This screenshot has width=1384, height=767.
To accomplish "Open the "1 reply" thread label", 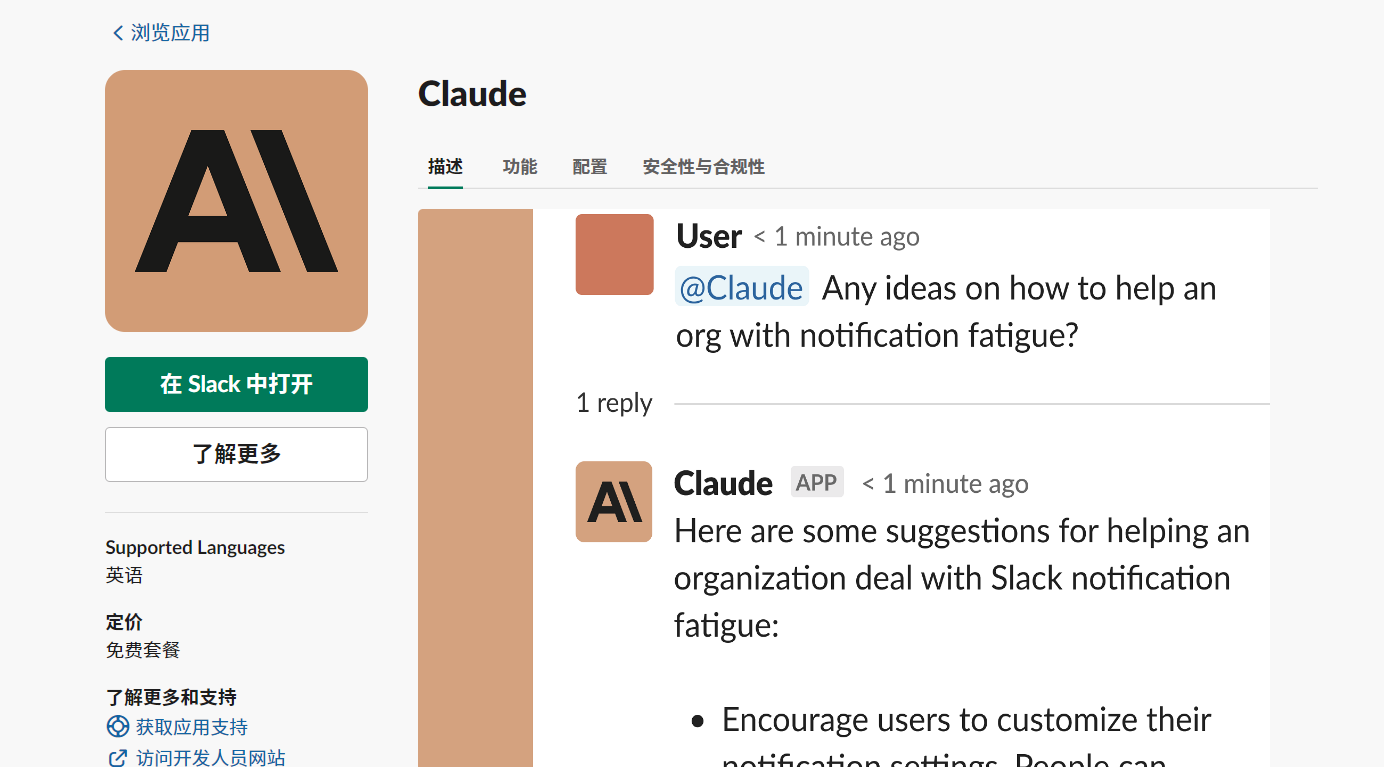I will point(614,403).
